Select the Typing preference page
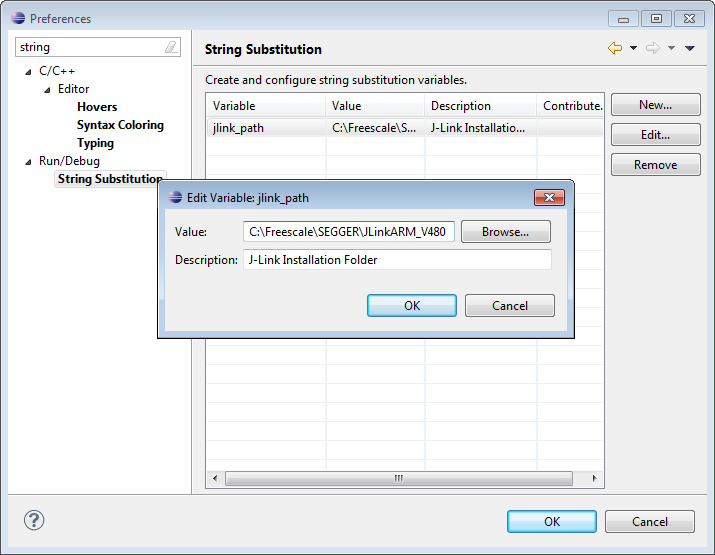Viewport: 715px width, 555px height. coord(95,143)
